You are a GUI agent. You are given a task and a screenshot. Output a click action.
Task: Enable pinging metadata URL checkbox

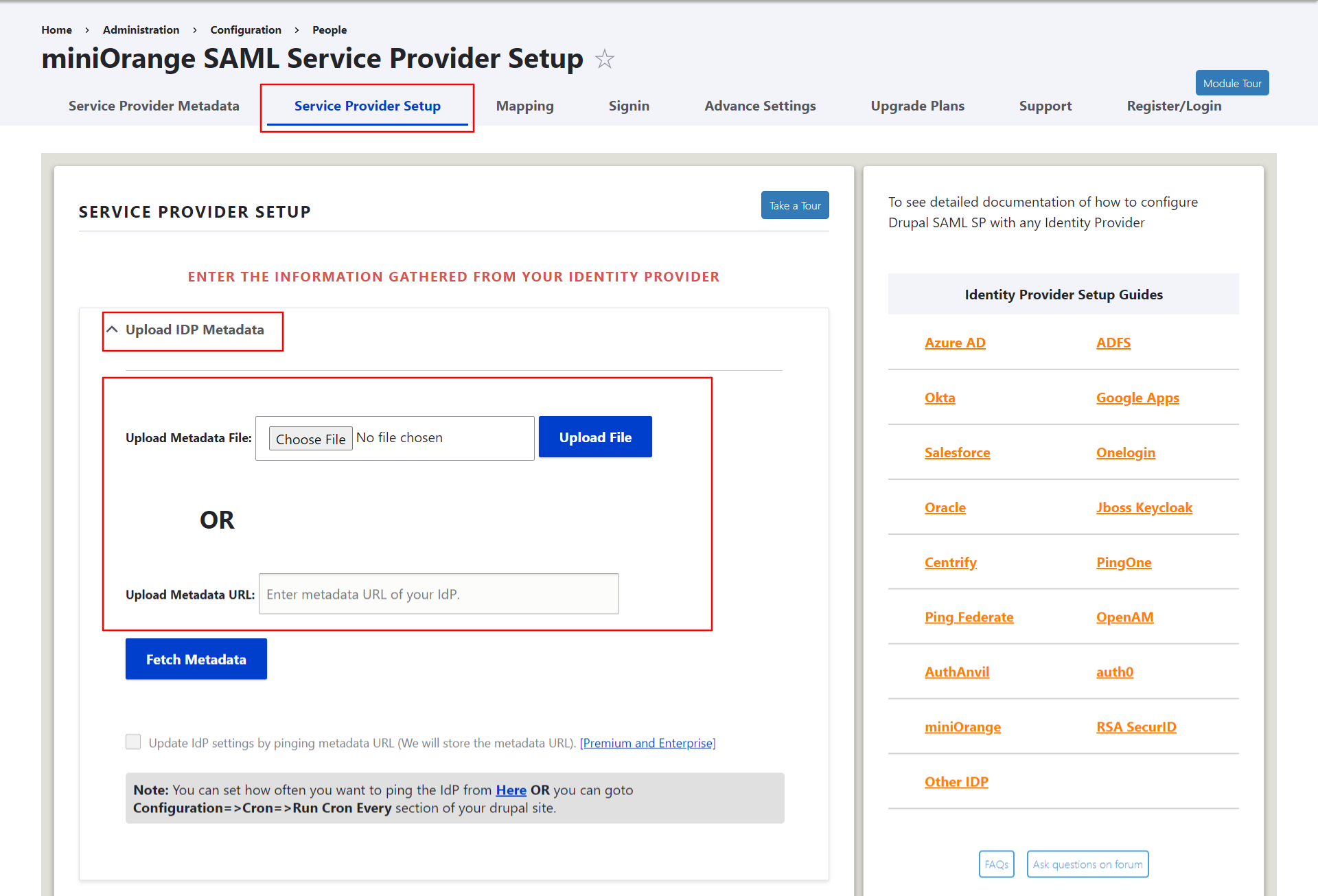click(x=133, y=742)
